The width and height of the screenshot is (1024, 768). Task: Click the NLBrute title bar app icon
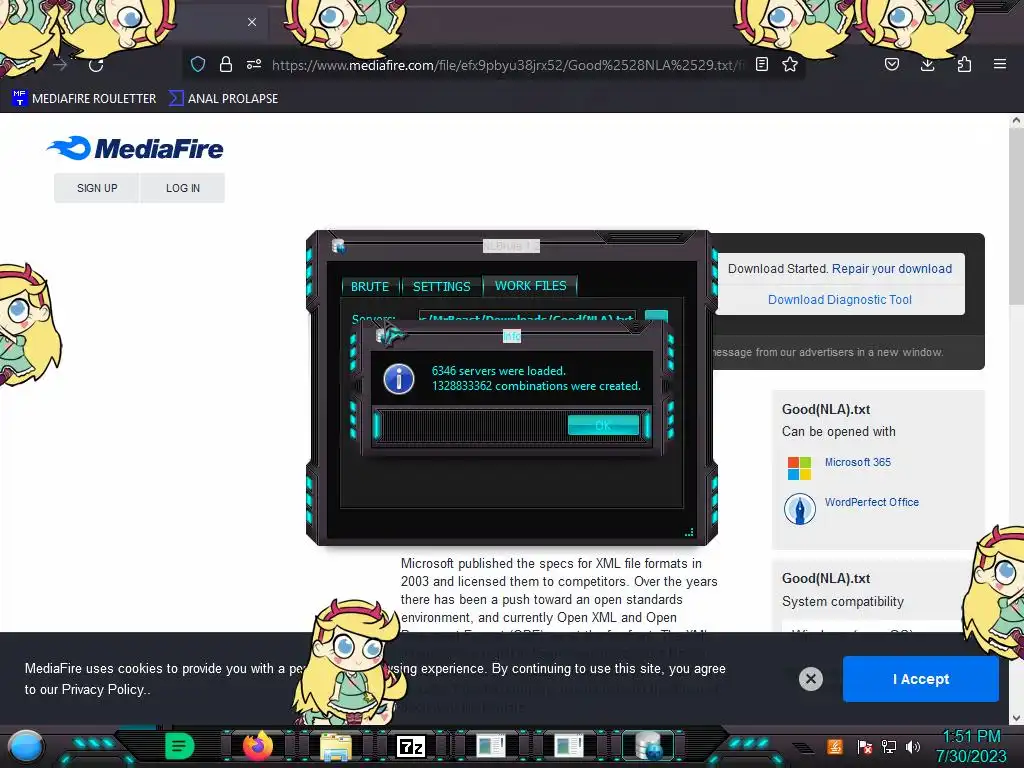click(338, 246)
